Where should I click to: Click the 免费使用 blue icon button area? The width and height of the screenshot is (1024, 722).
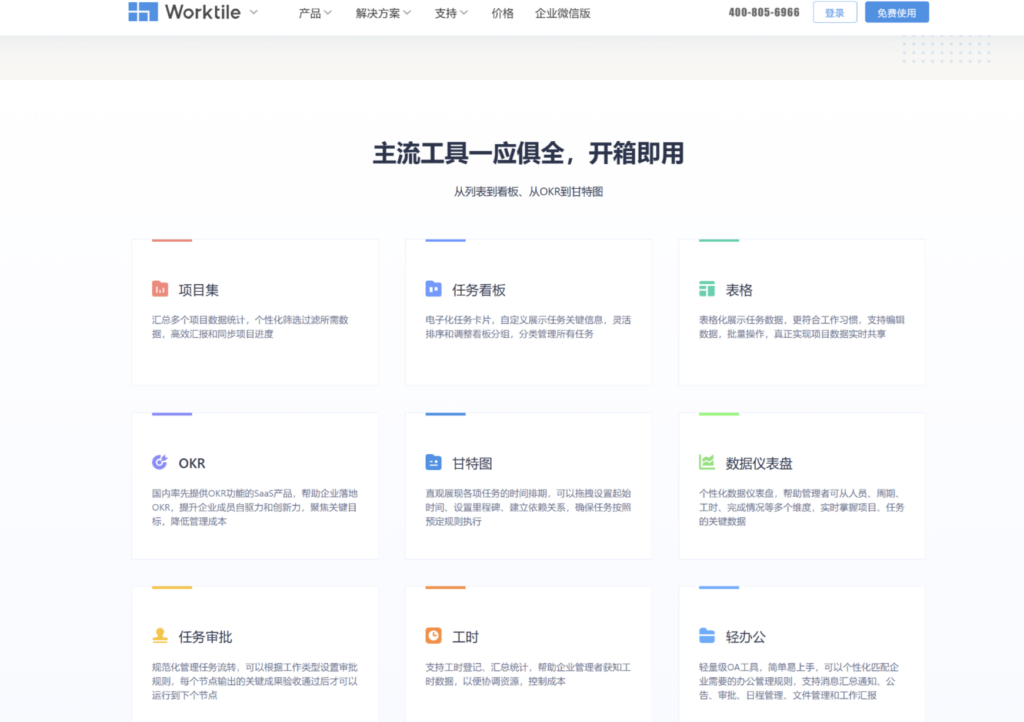pos(897,12)
